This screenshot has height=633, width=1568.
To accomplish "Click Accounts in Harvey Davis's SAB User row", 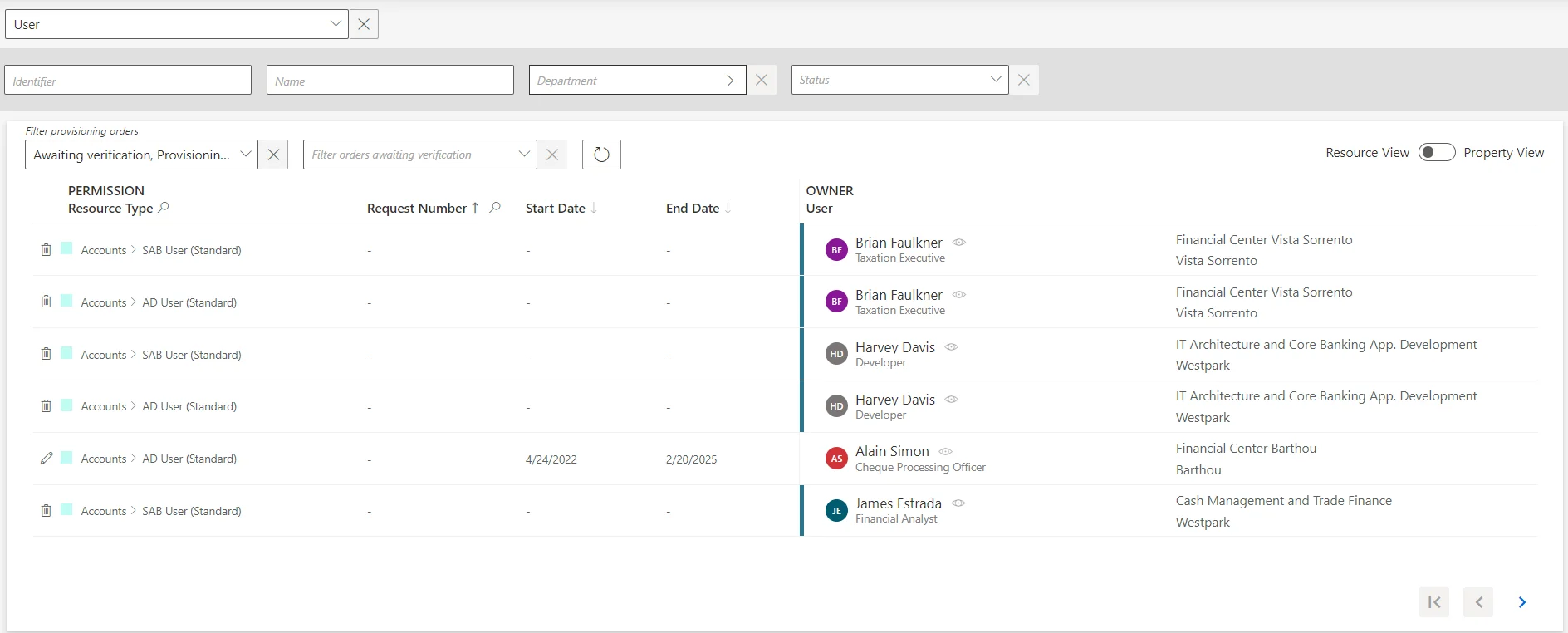I will pos(104,355).
